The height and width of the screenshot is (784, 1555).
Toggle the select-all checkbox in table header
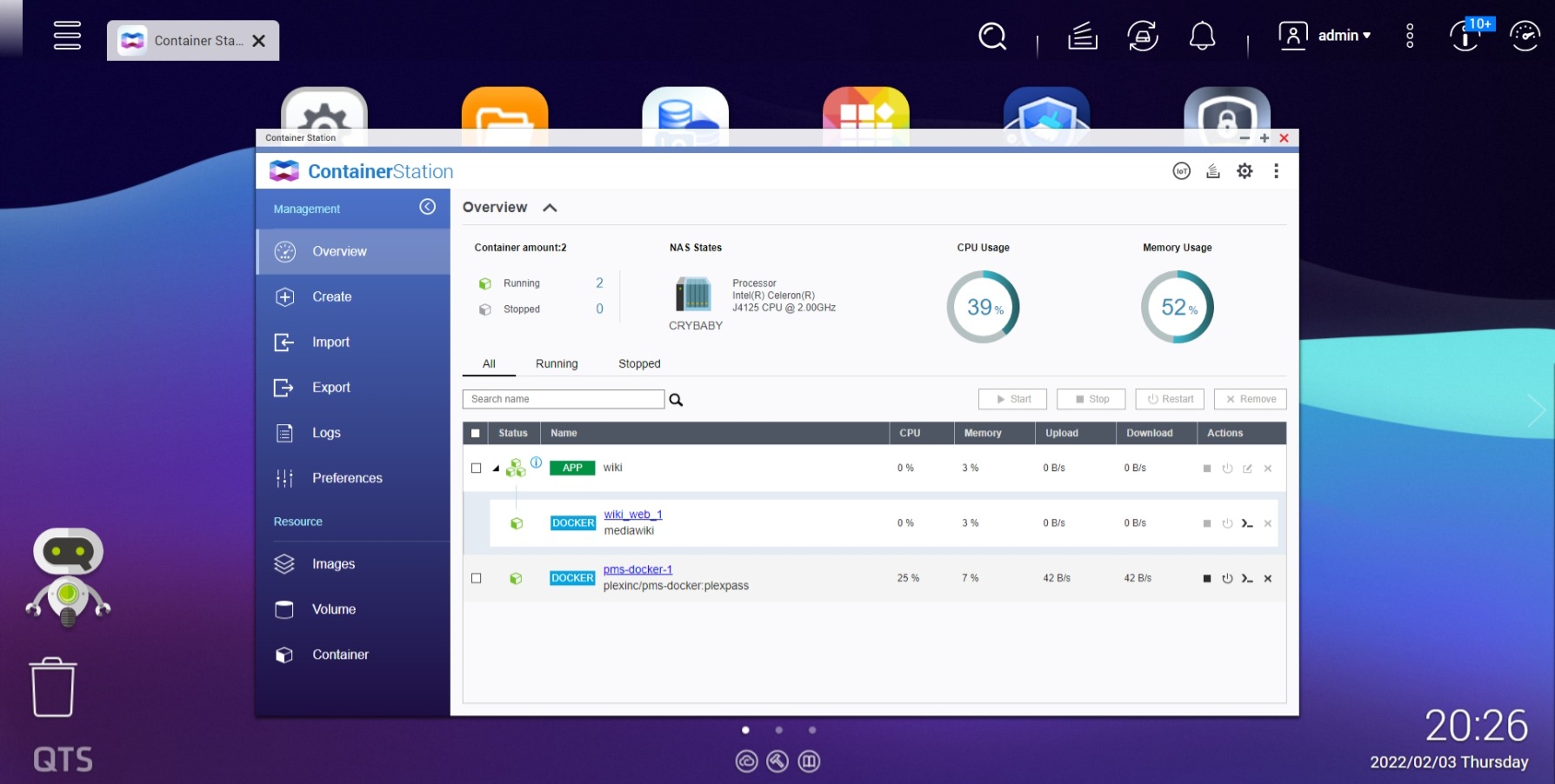tap(476, 433)
